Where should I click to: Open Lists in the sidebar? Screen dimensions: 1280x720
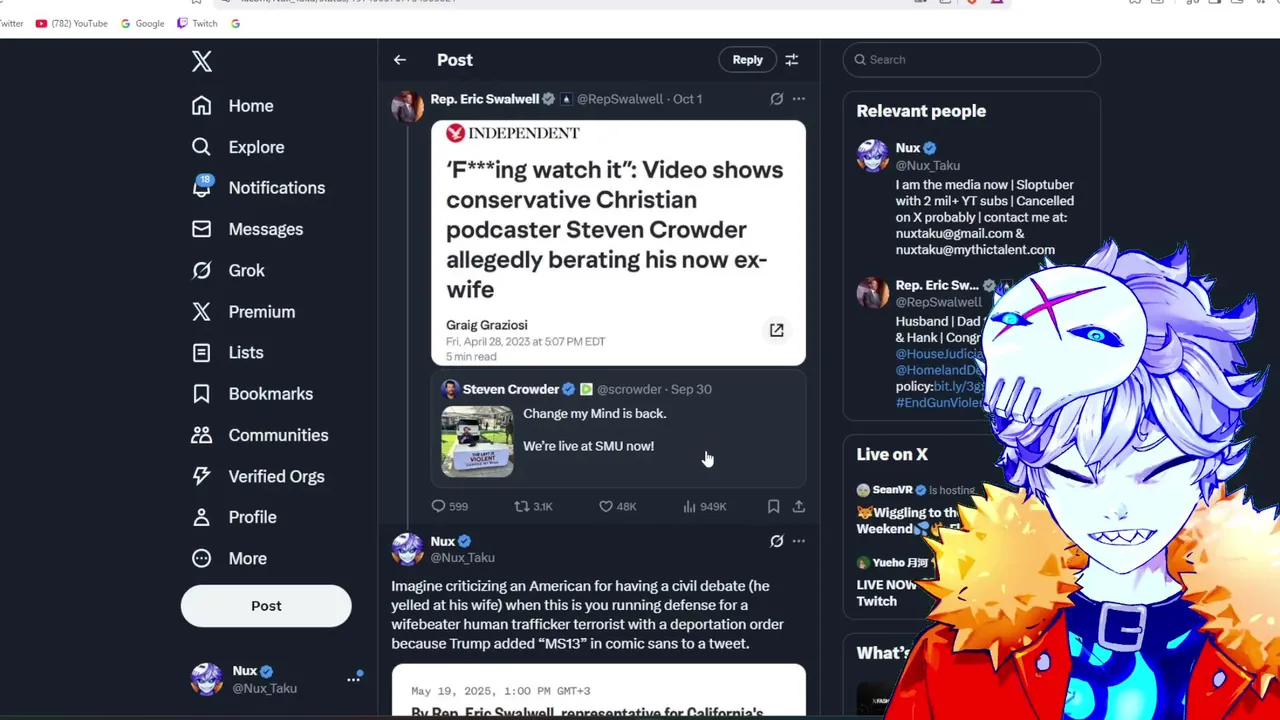[227, 353]
